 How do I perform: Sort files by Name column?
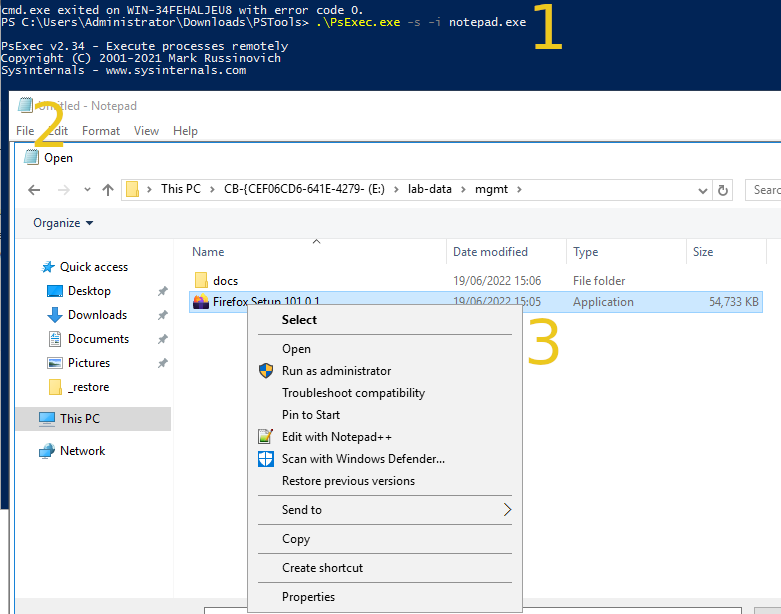pos(208,252)
